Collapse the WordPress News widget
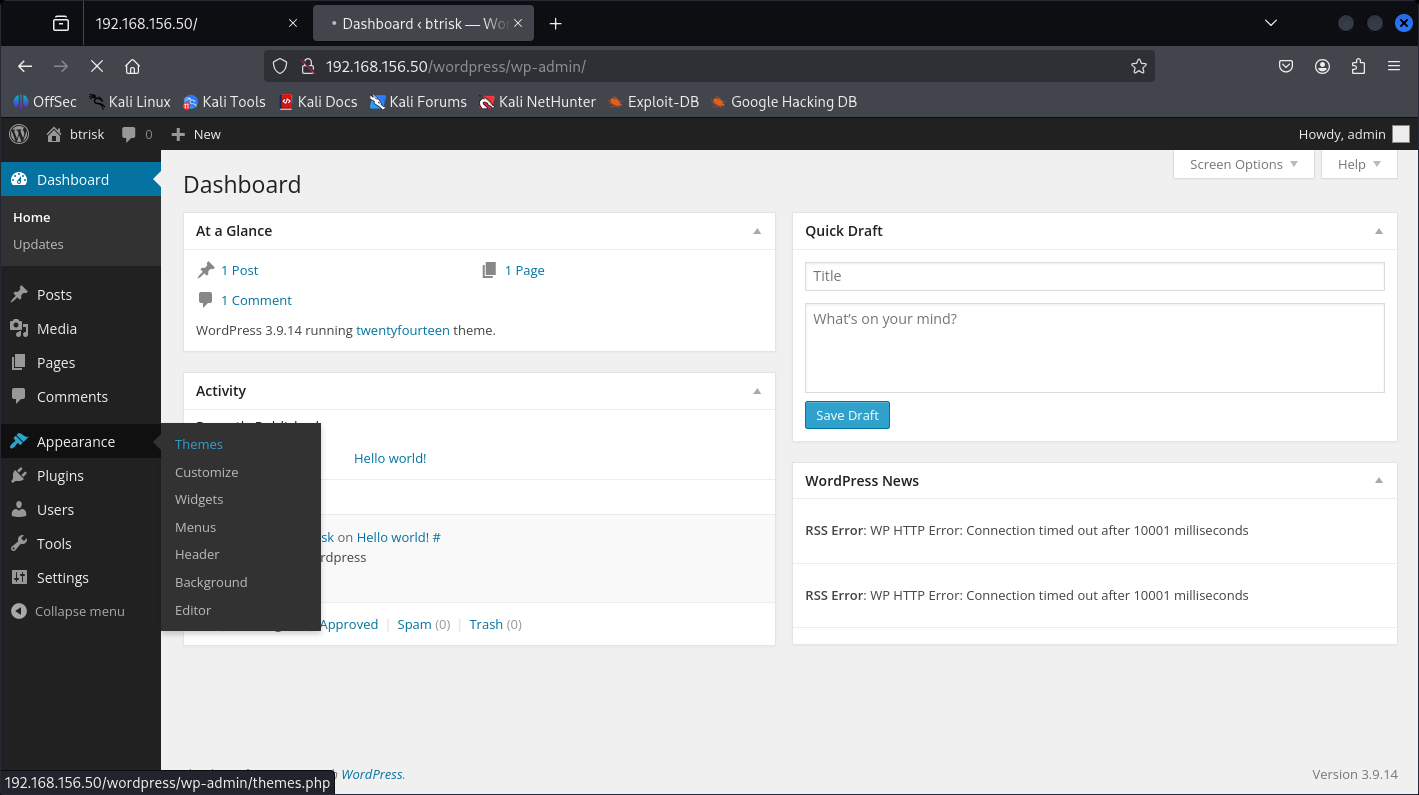Image resolution: width=1419 pixels, height=795 pixels. coord(1379,481)
